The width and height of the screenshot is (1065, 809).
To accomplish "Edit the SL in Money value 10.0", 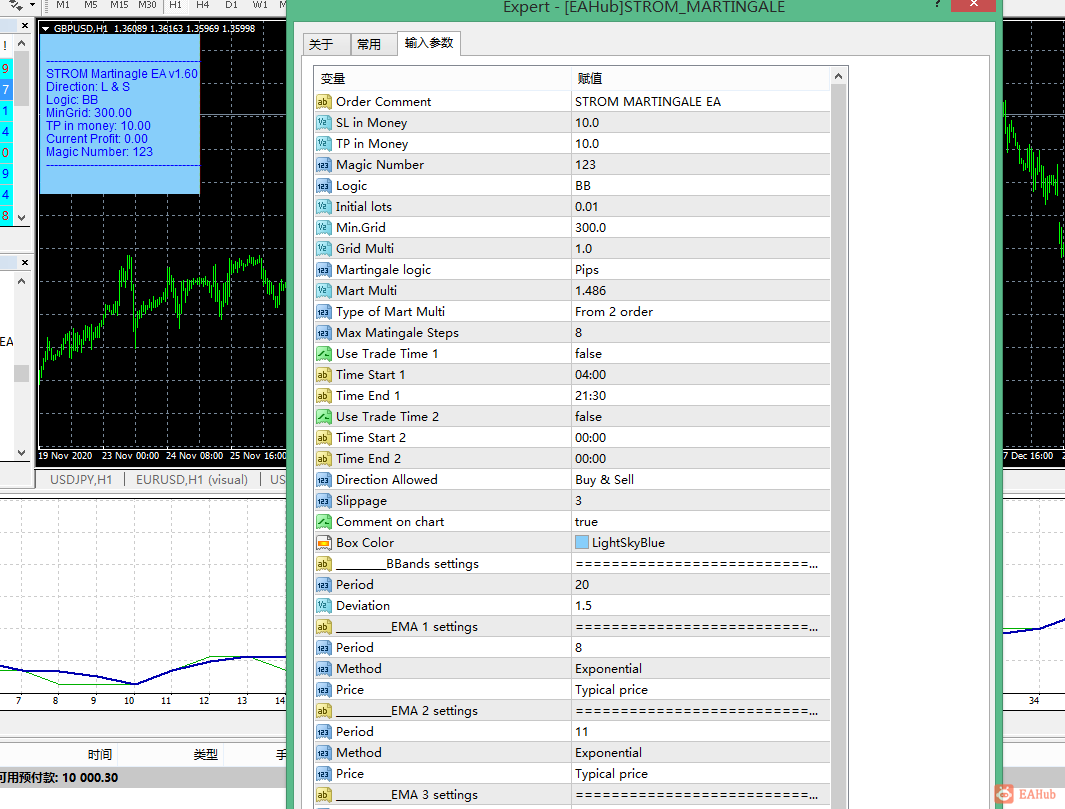I will (700, 123).
